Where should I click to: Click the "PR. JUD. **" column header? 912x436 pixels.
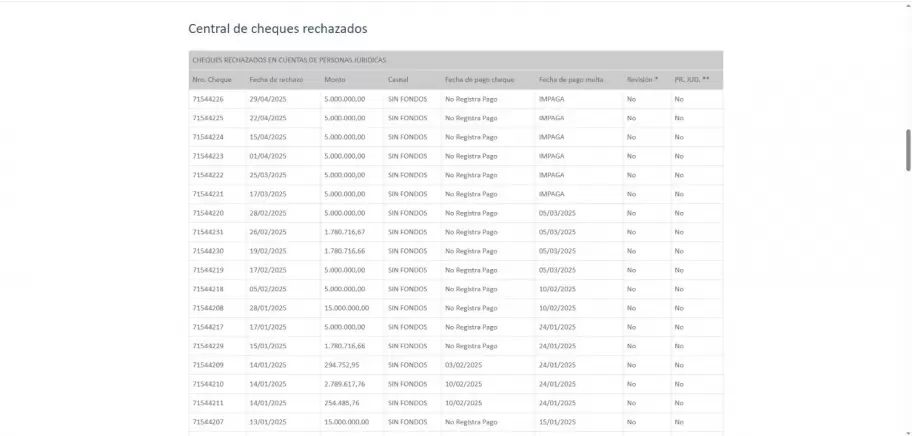click(x=692, y=80)
